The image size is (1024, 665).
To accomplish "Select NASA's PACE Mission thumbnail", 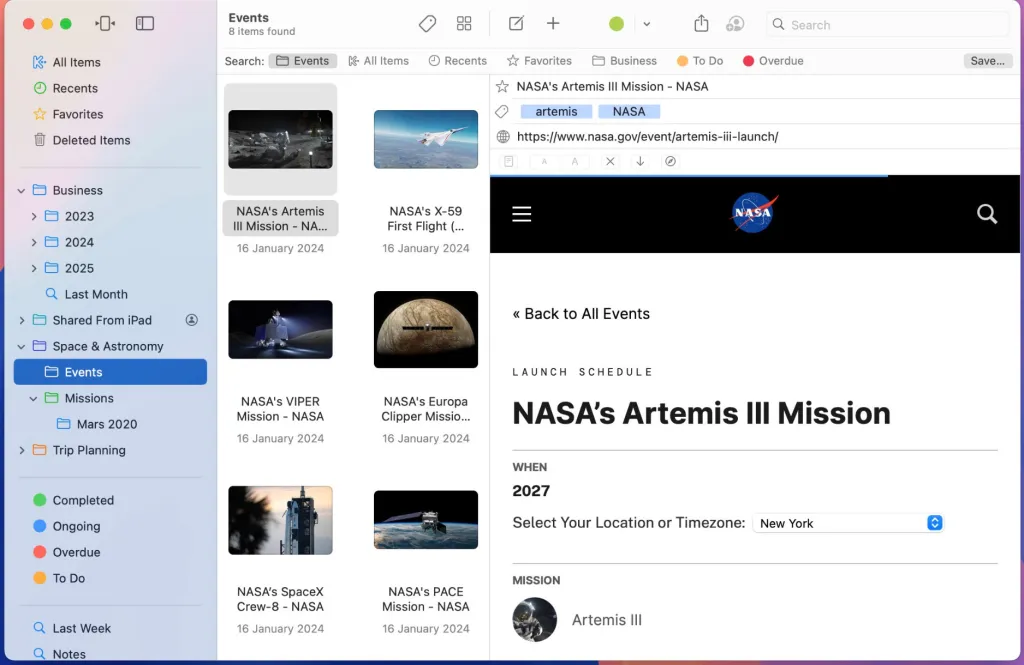I will click(426, 520).
